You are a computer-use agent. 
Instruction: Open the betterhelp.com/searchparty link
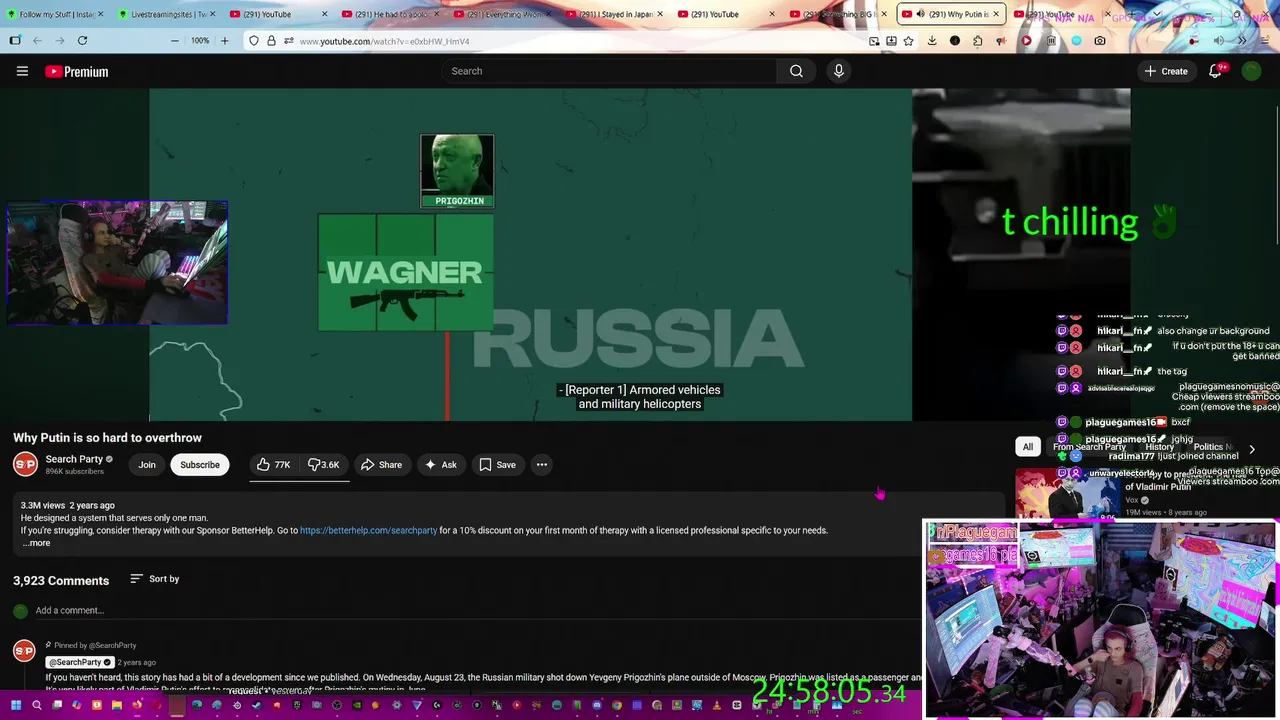point(368,530)
